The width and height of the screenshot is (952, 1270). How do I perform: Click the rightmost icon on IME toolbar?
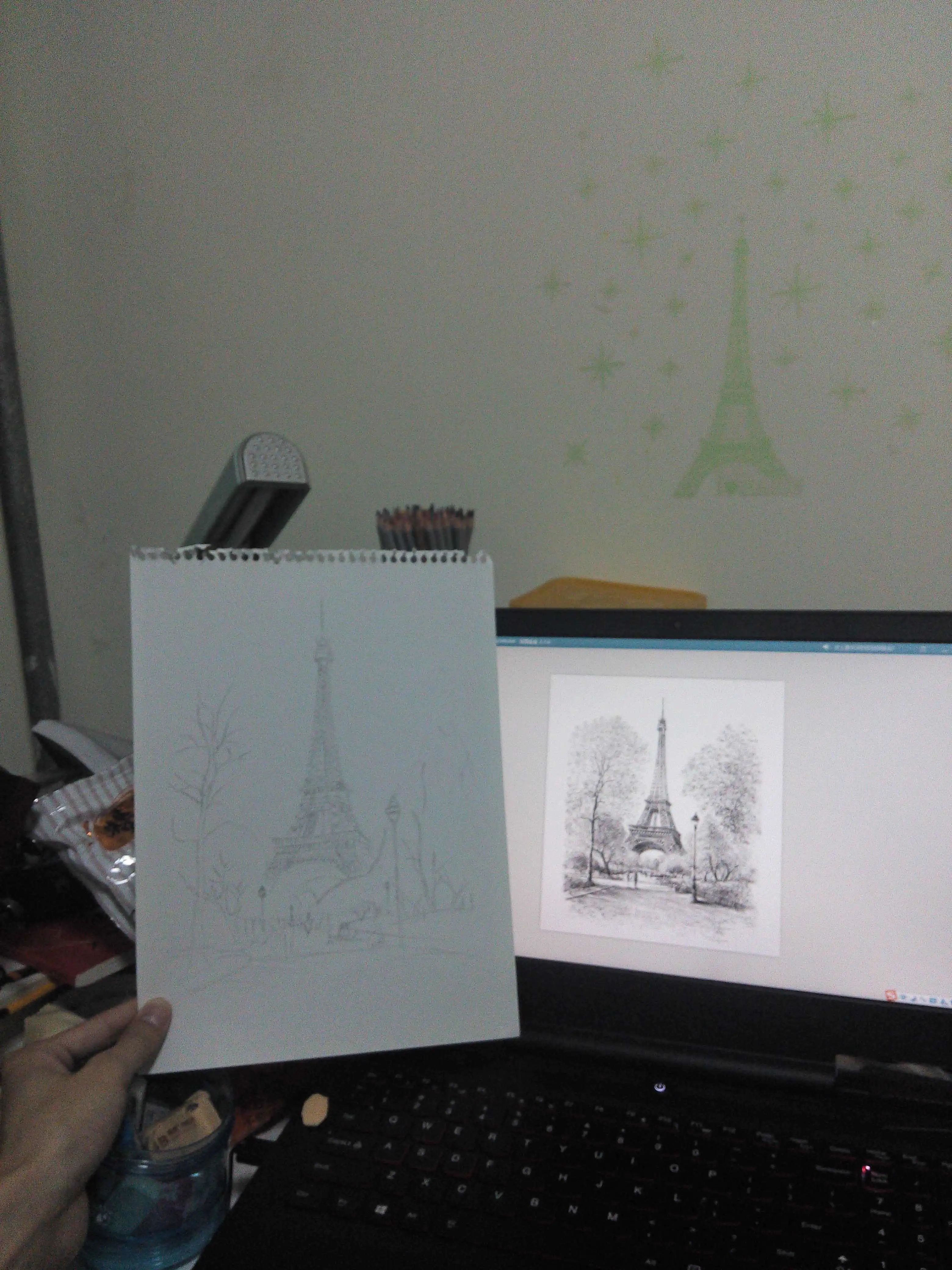[950, 1003]
